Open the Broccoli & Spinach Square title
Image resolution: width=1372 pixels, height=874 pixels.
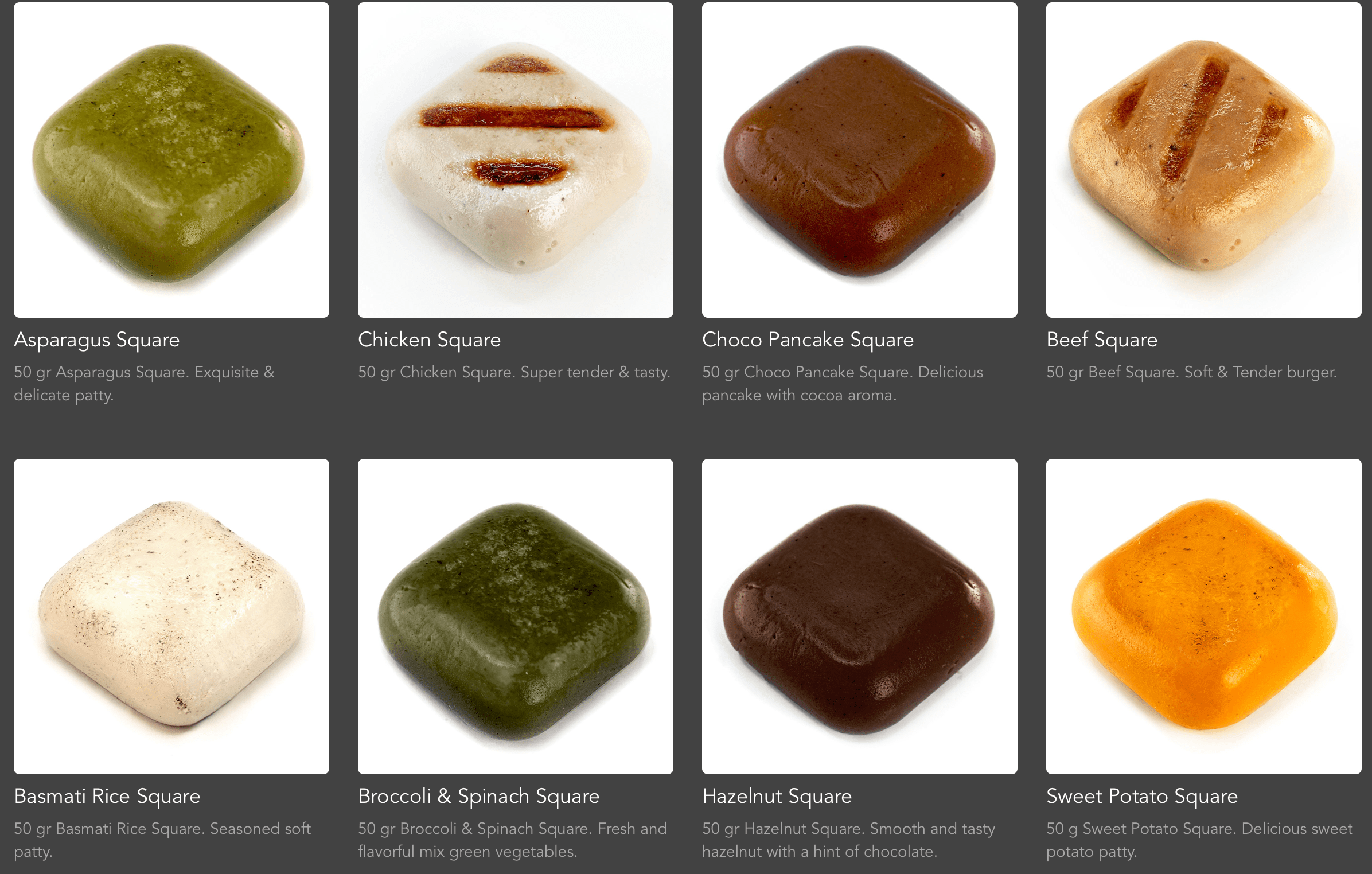pyautogui.click(x=479, y=797)
